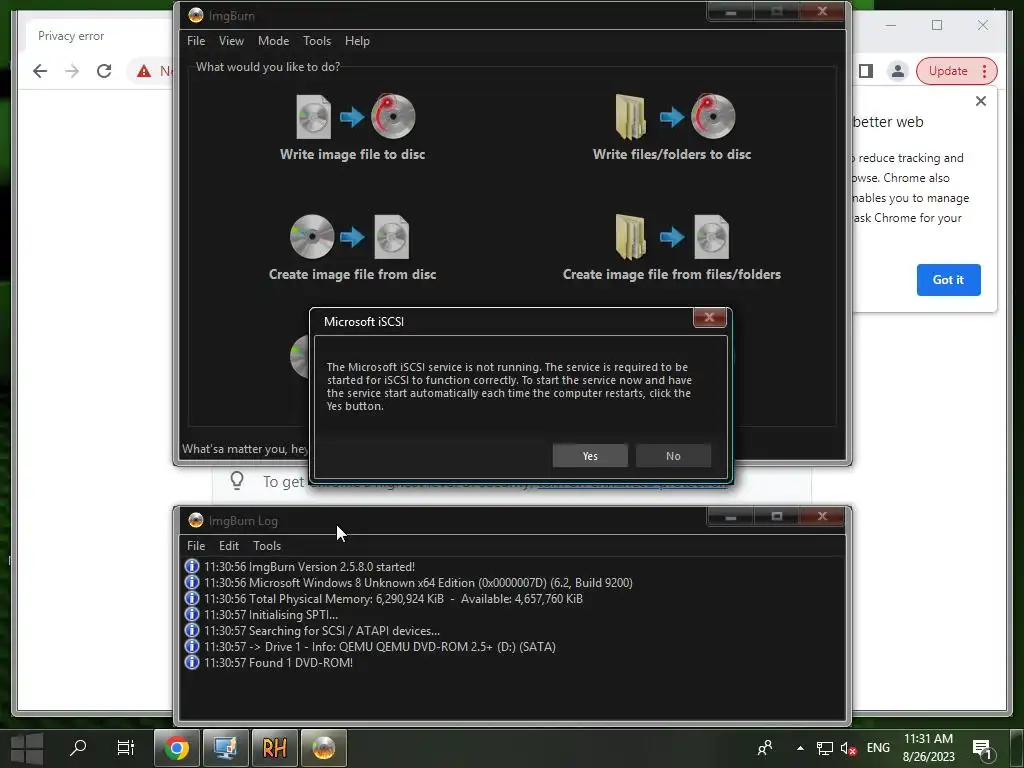The height and width of the screenshot is (768, 1024).
Task: Select log line 'Found 1 DVD-ROM!'
Action: click(278, 663)
